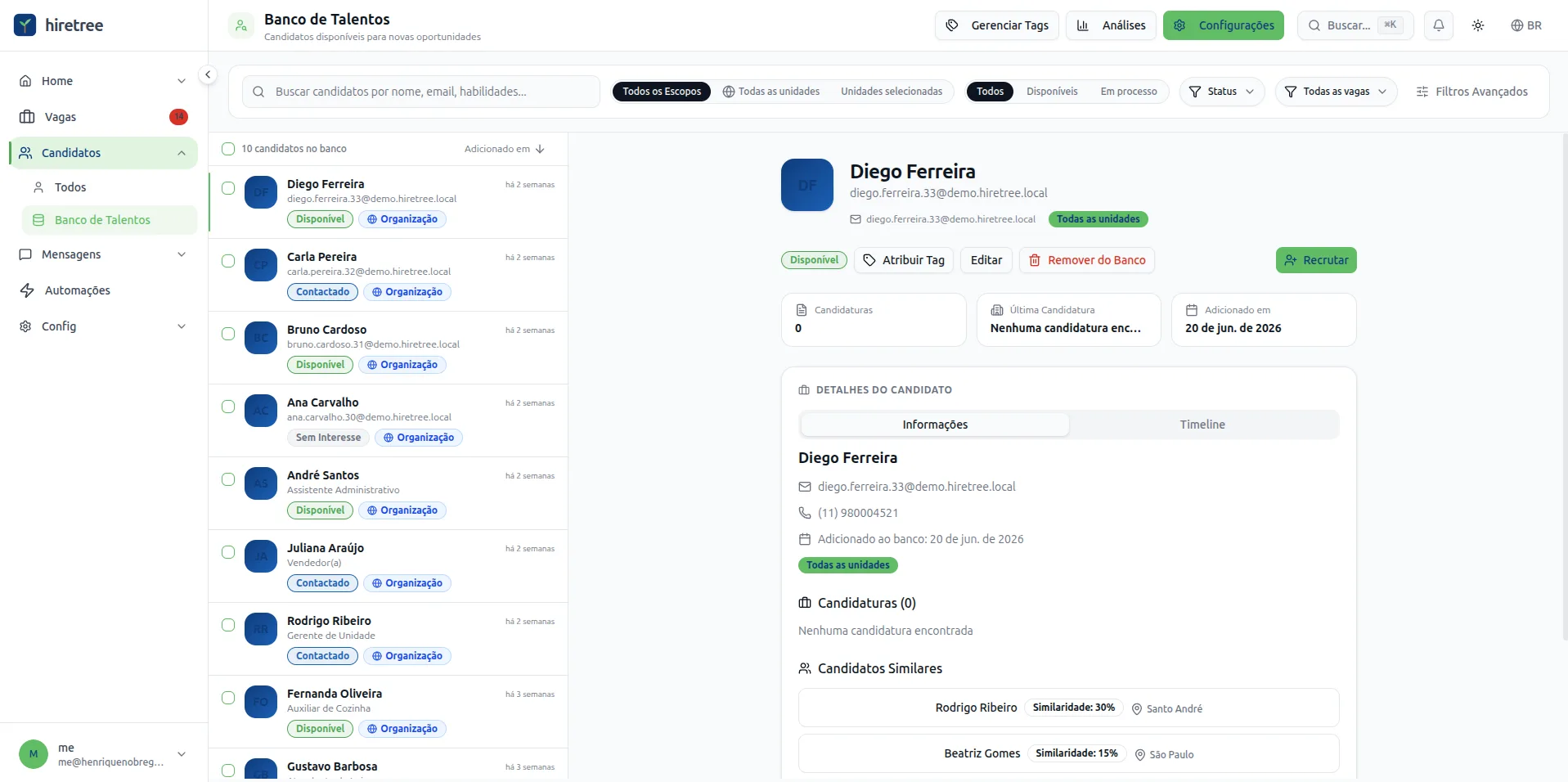Open the Vagas sidebar item
Viewport: 1568px width, 782px height.
click(103, 117)
